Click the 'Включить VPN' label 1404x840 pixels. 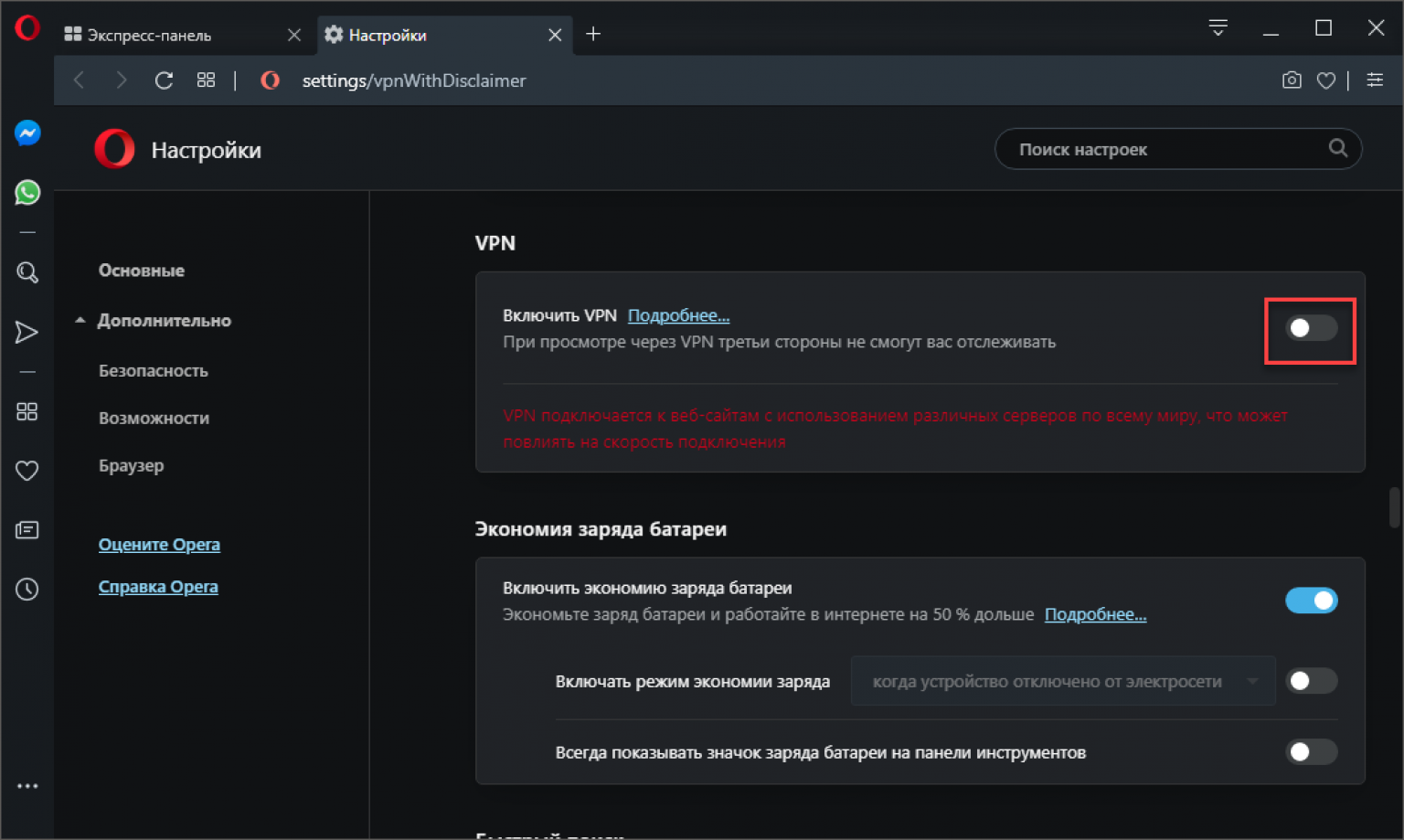[x=559, y=315]
